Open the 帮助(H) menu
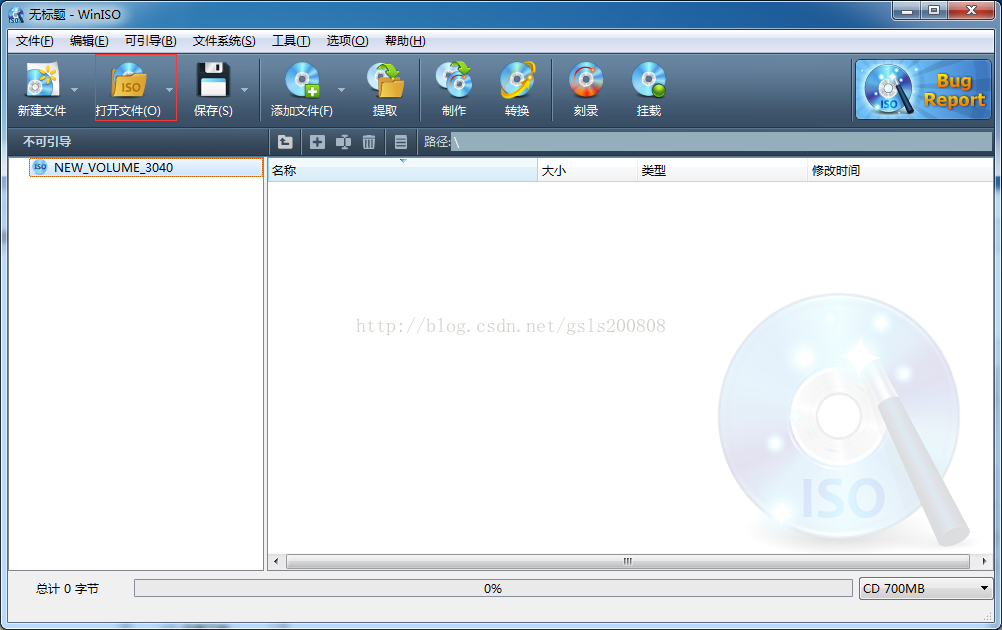This screenshot has height=630, width=1002. coord(405,41)
